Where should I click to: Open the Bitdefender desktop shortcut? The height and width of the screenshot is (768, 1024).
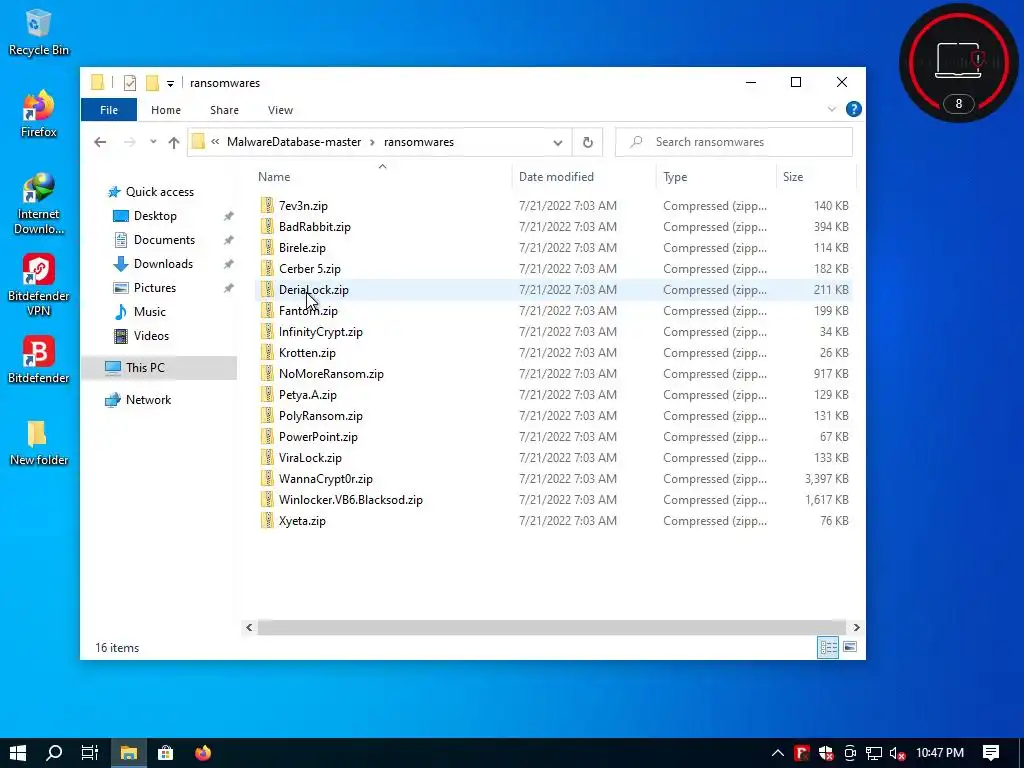[x=38, y=359]
